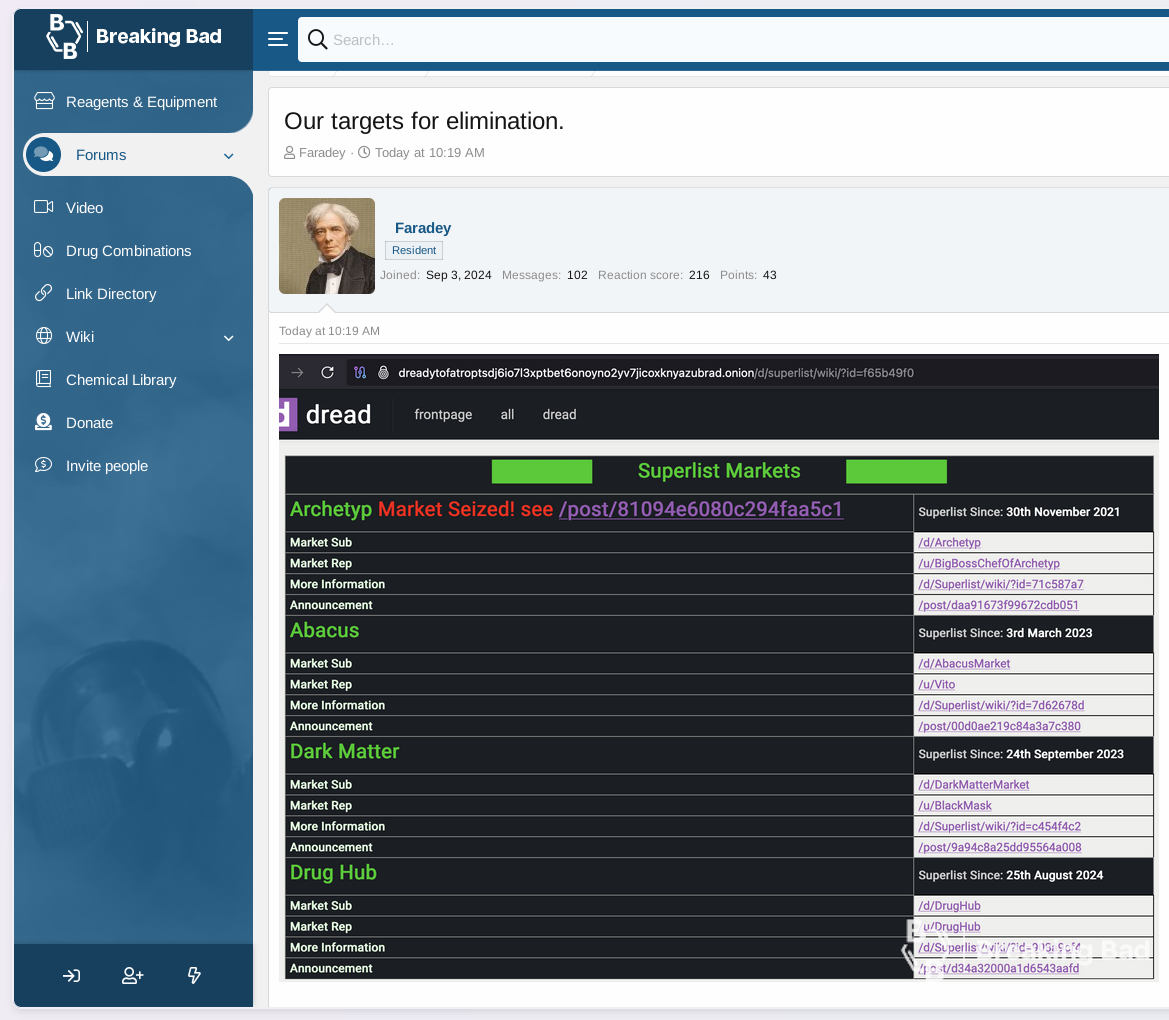Toggle the sidebar with the hamburger icon

pyautogui.click(x=277, y=40)
